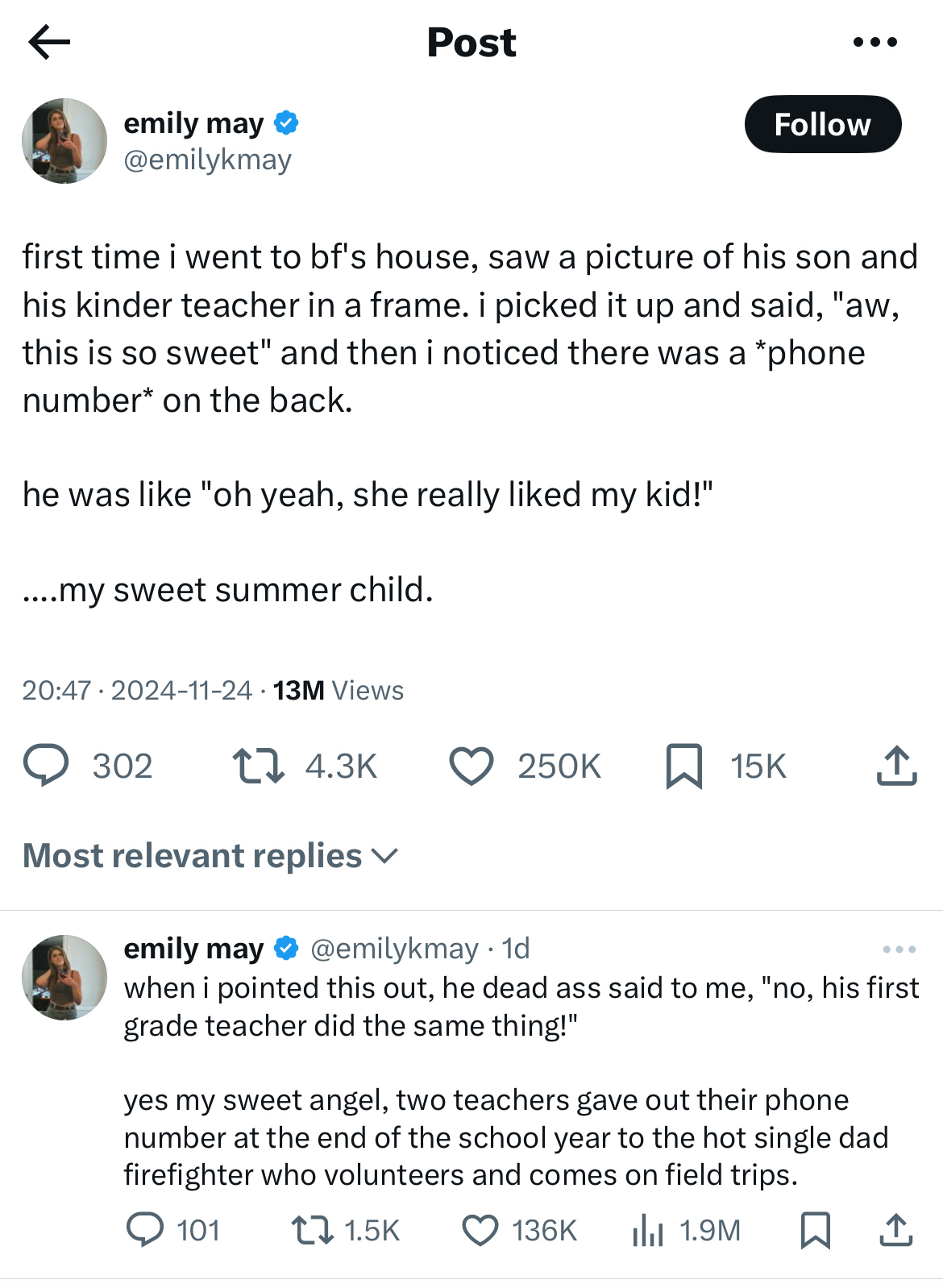Repost the reply with 1.5K reposts
Screen dimensions: 943x1288
point(312,1231)
